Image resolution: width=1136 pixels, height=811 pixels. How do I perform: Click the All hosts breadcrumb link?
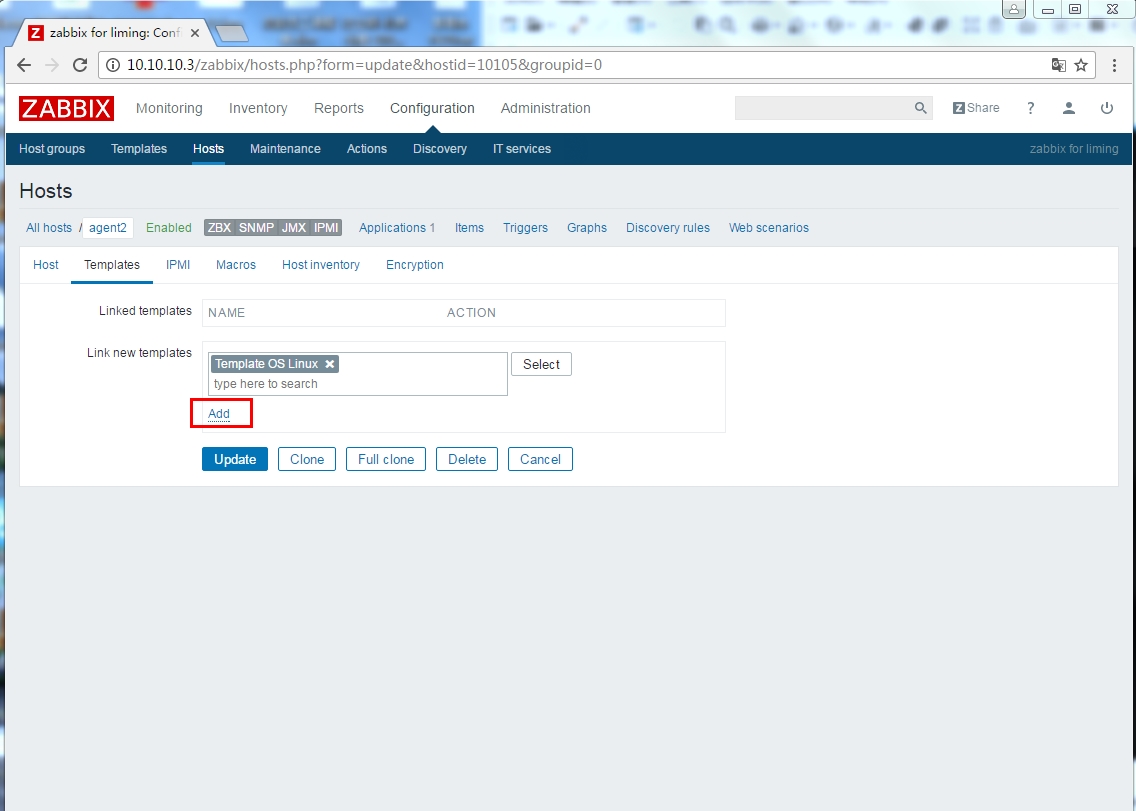pyautogui.click(x=49, y=228)
